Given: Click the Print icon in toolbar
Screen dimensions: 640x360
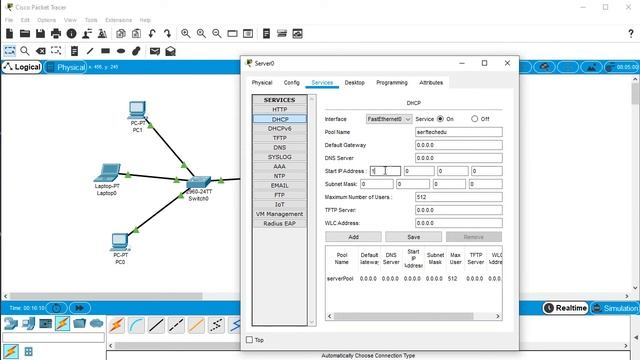Looking at the screenshot, I should pos(56,33).
